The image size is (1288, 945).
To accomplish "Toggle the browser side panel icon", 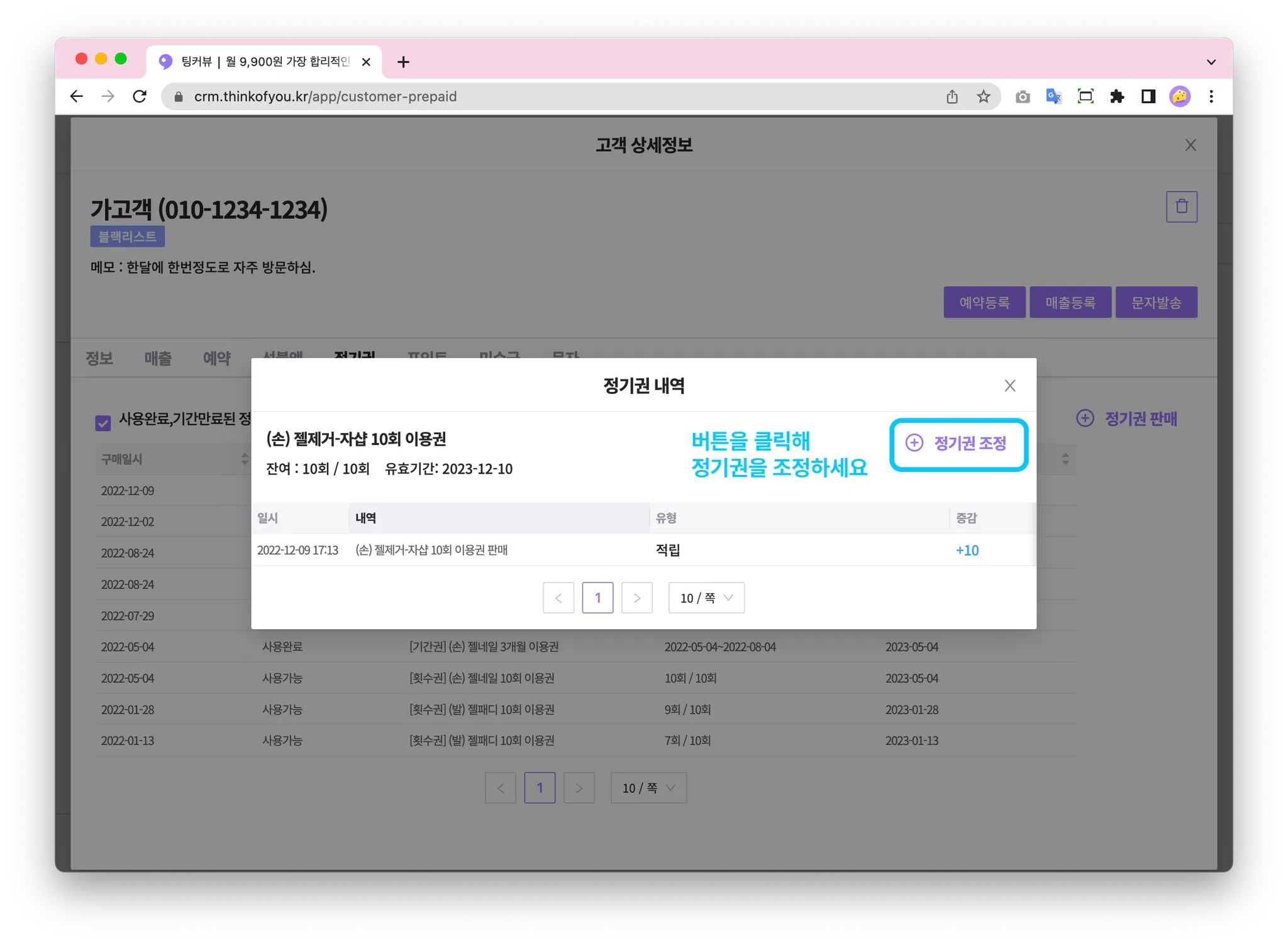I will (1148, 96).
